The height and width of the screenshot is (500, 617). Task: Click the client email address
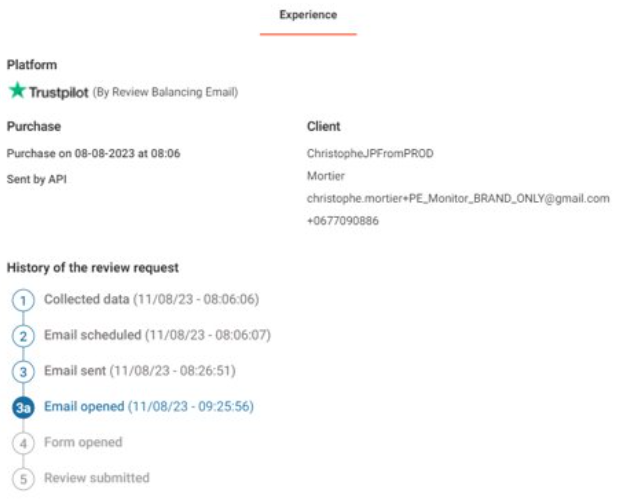(457, 198)
